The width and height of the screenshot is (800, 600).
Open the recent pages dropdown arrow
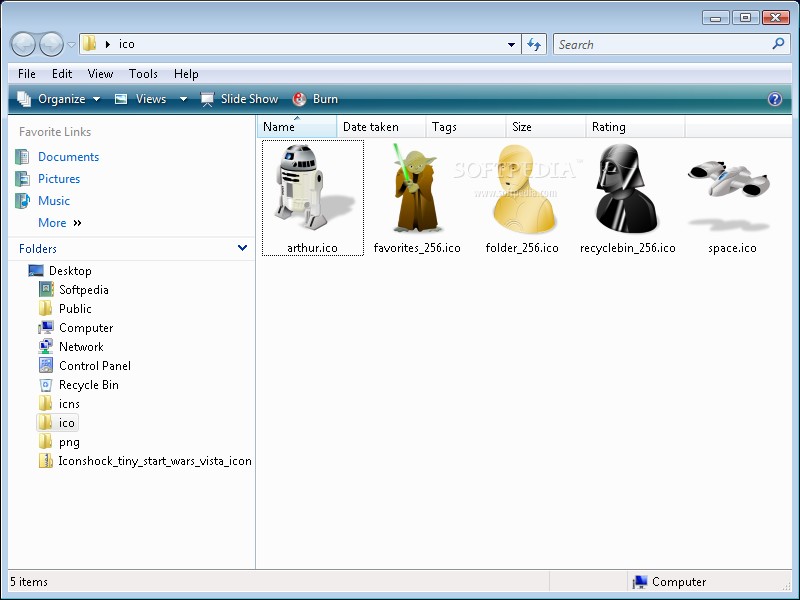click(x=71, y=45)
